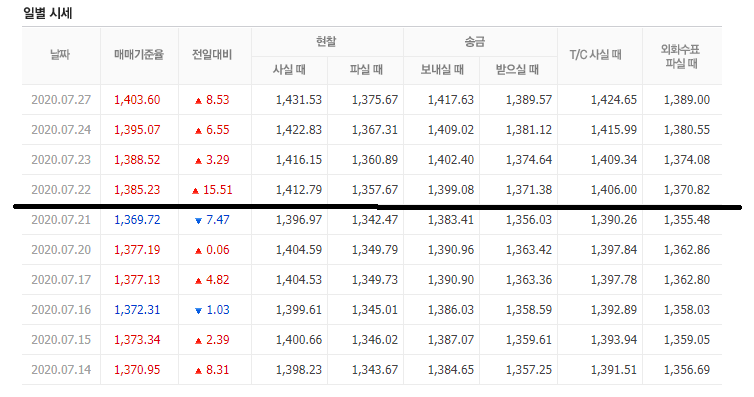Click the foreign check rate 1,380.55
Viewport: 754px width, 397px height.
click(x=687, y=130)
